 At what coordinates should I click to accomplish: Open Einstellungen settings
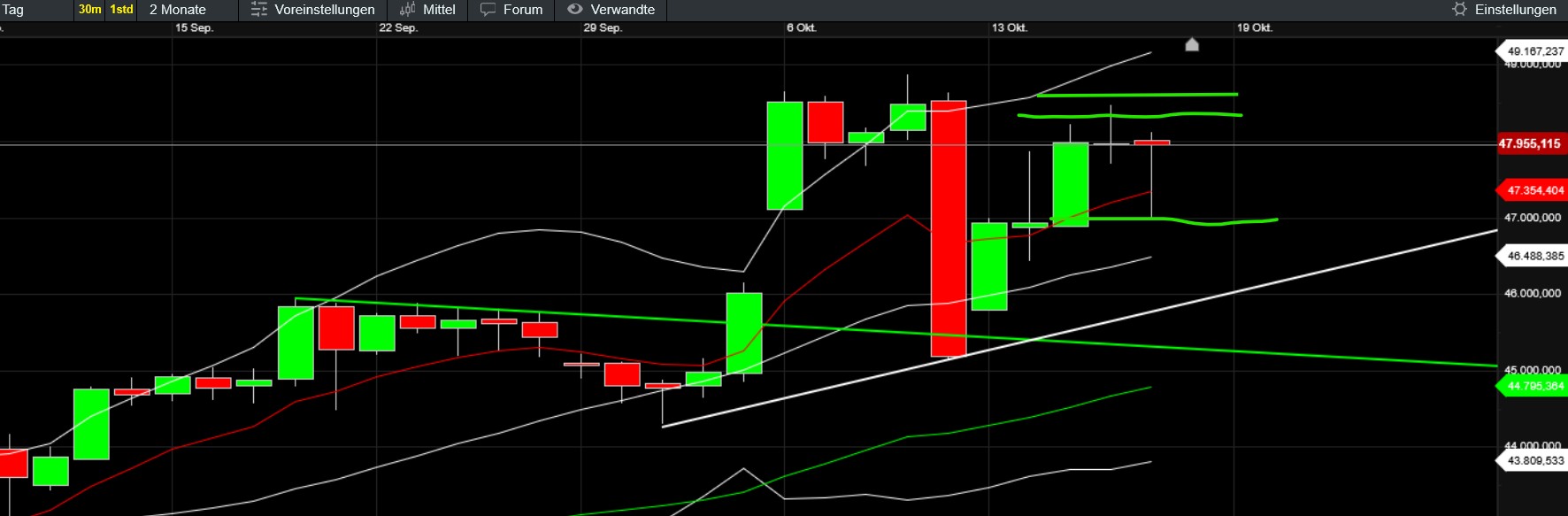coord(1516,10)
